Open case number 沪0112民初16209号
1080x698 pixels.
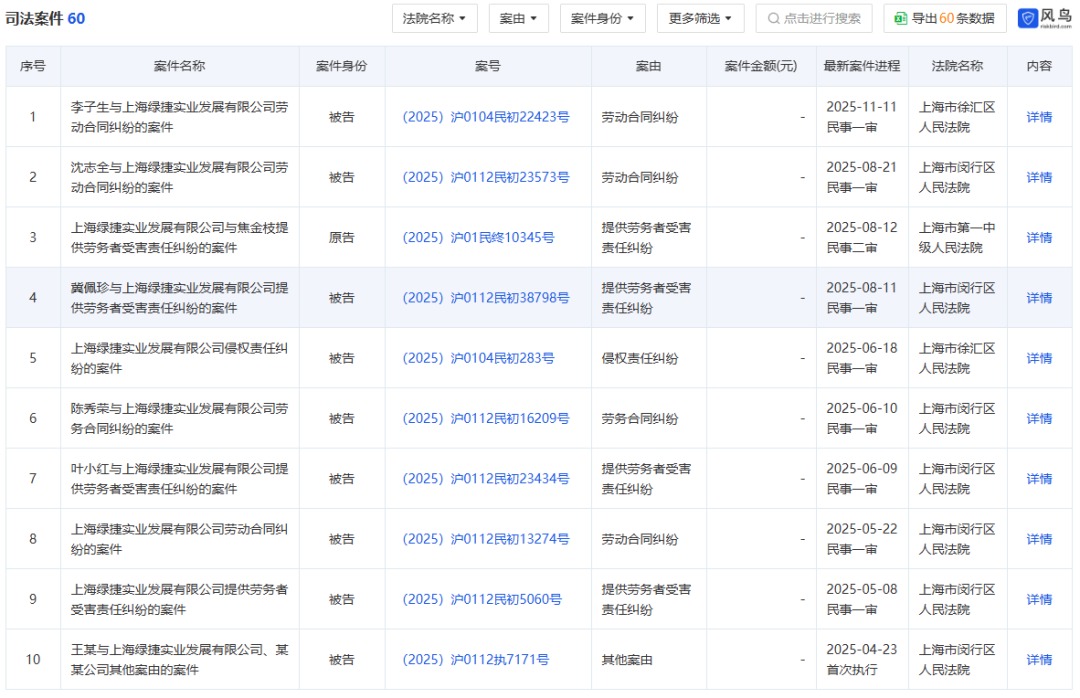488,418
